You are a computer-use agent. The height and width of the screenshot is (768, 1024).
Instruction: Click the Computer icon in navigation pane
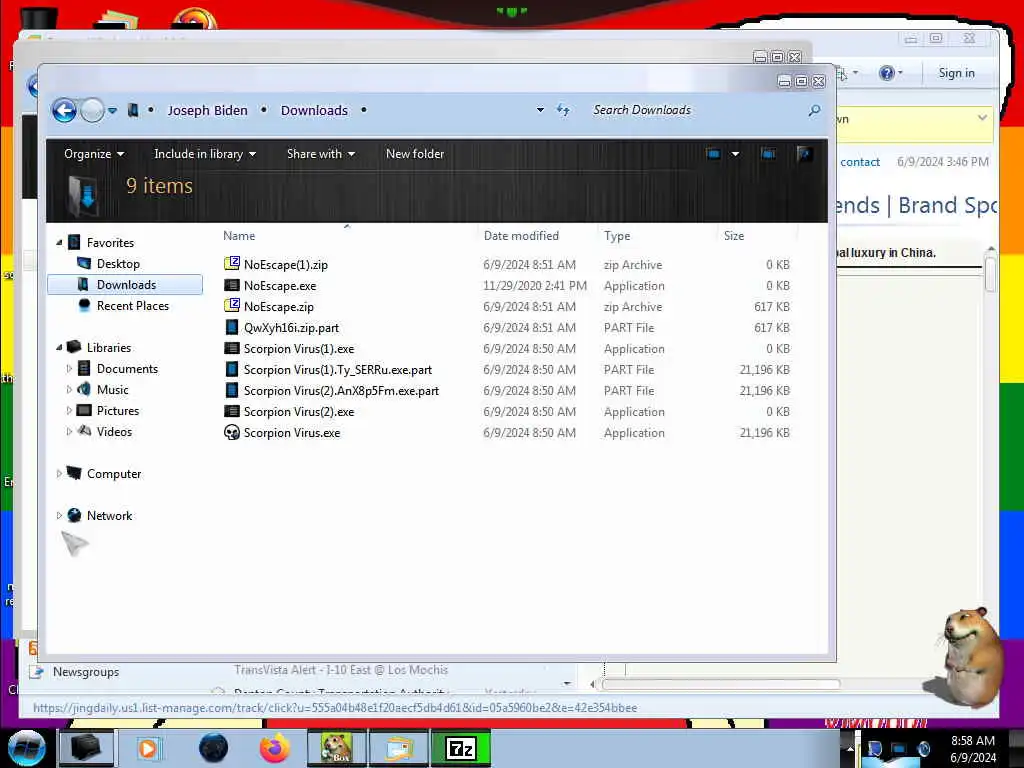(74, 473)
